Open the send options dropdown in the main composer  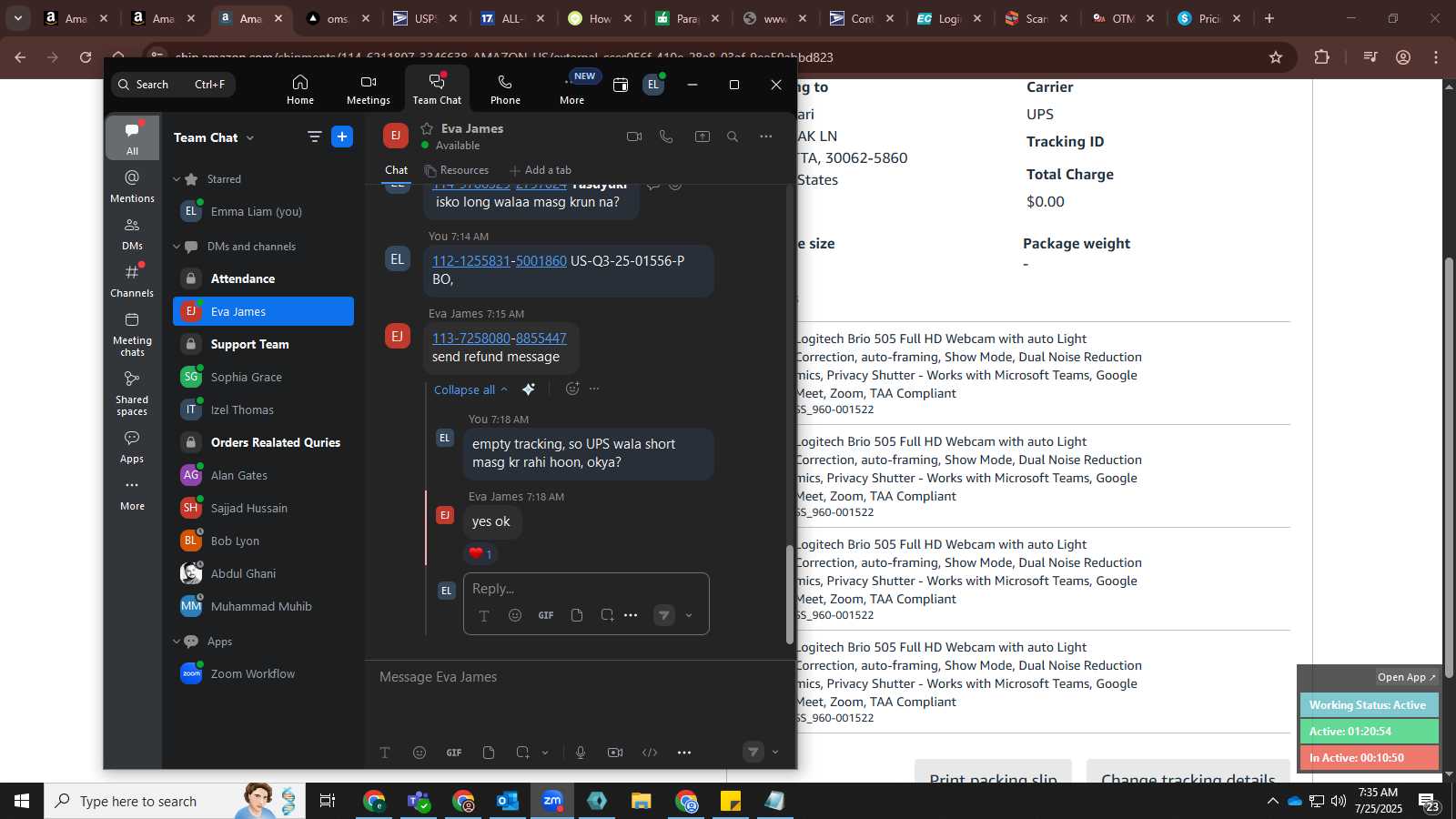click(x=775, y=753)
